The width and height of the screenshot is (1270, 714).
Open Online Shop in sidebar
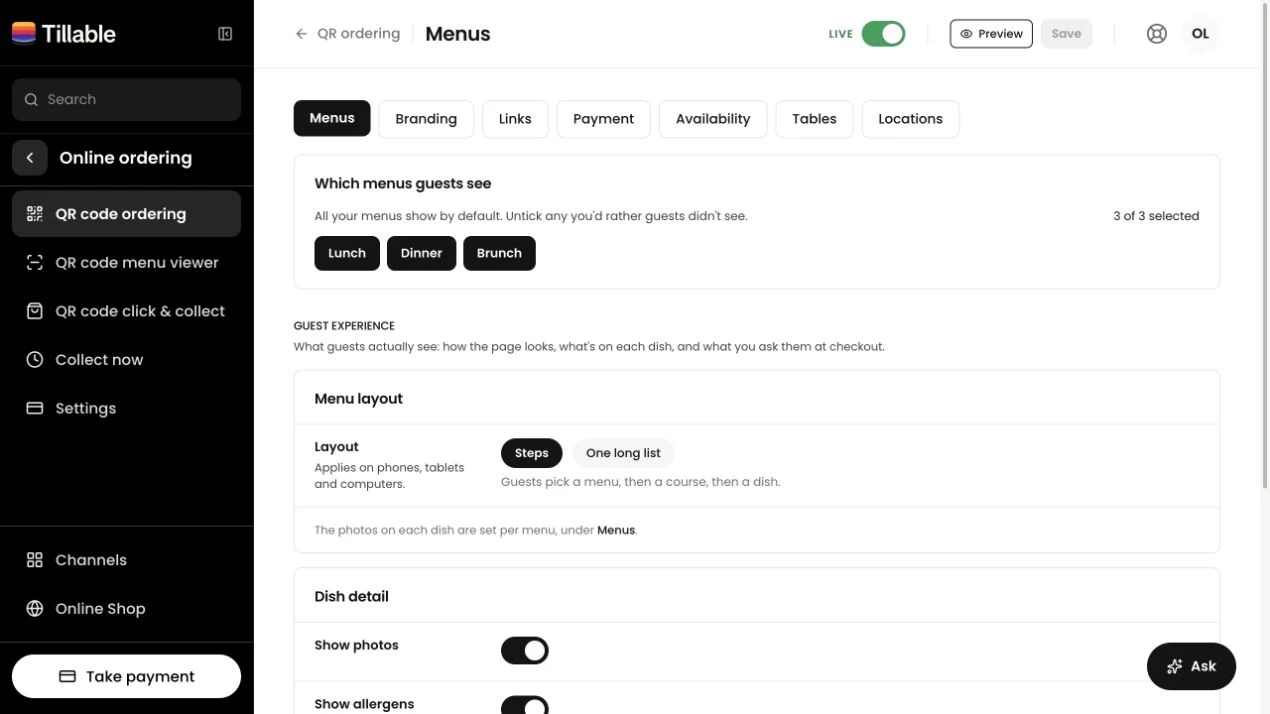click(127, 609)
